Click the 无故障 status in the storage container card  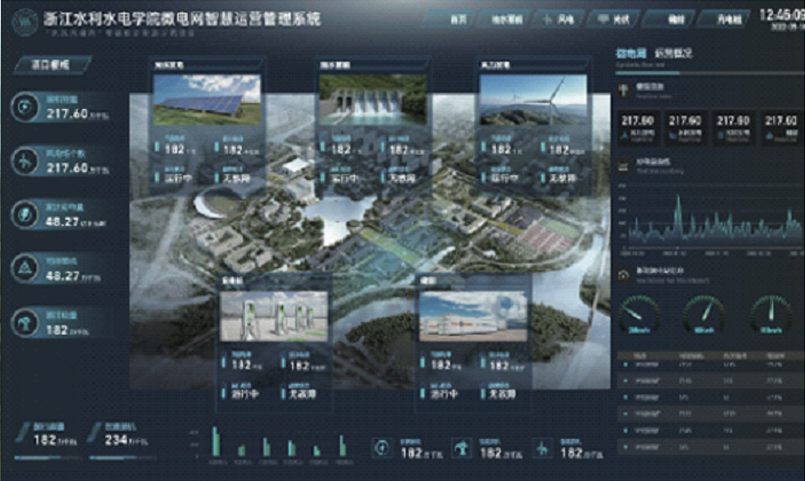click(503, 394)
